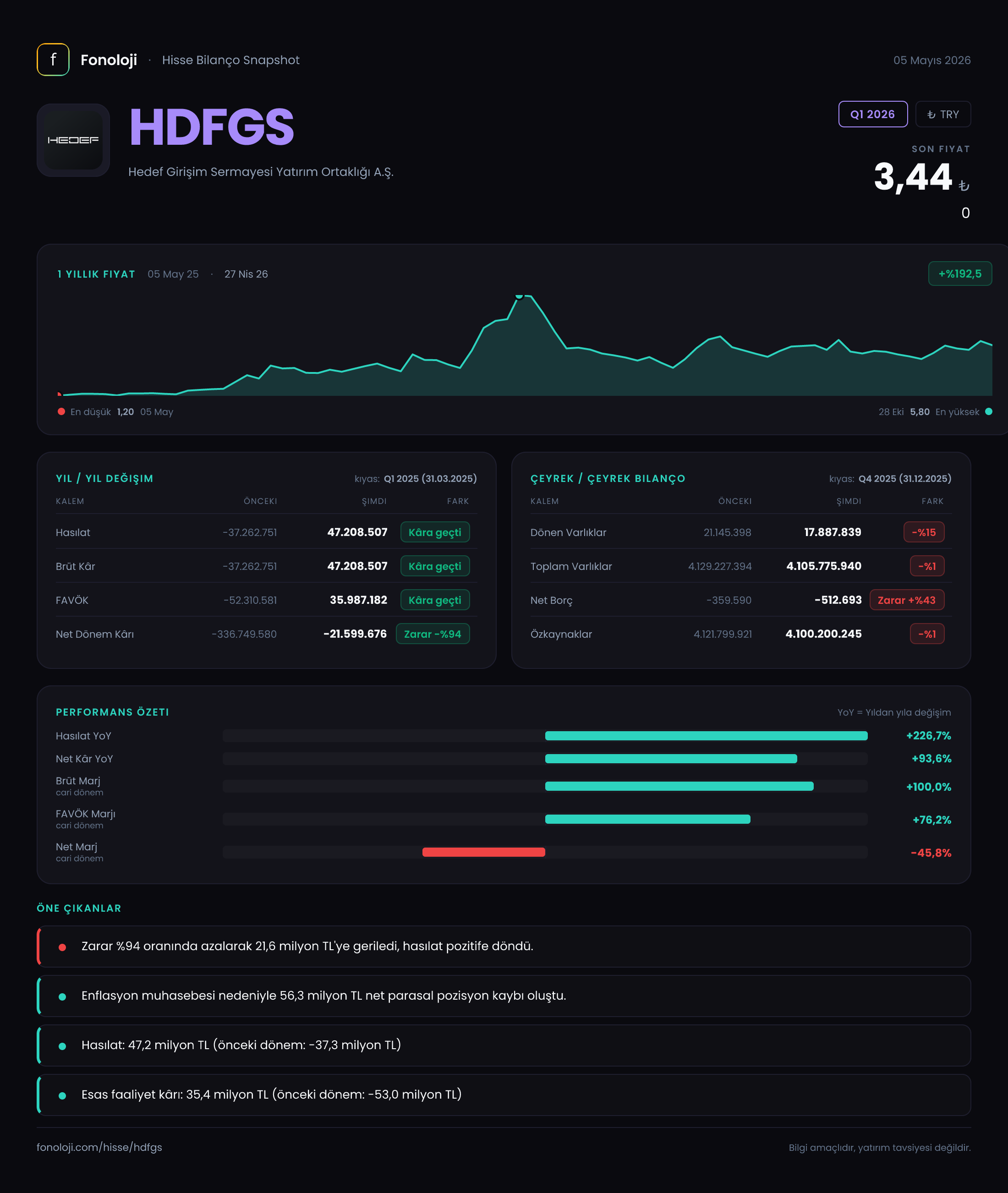Click the '+93,6%' Net Kâr YoY value
1008x1193 pixels.
[931, 758]
